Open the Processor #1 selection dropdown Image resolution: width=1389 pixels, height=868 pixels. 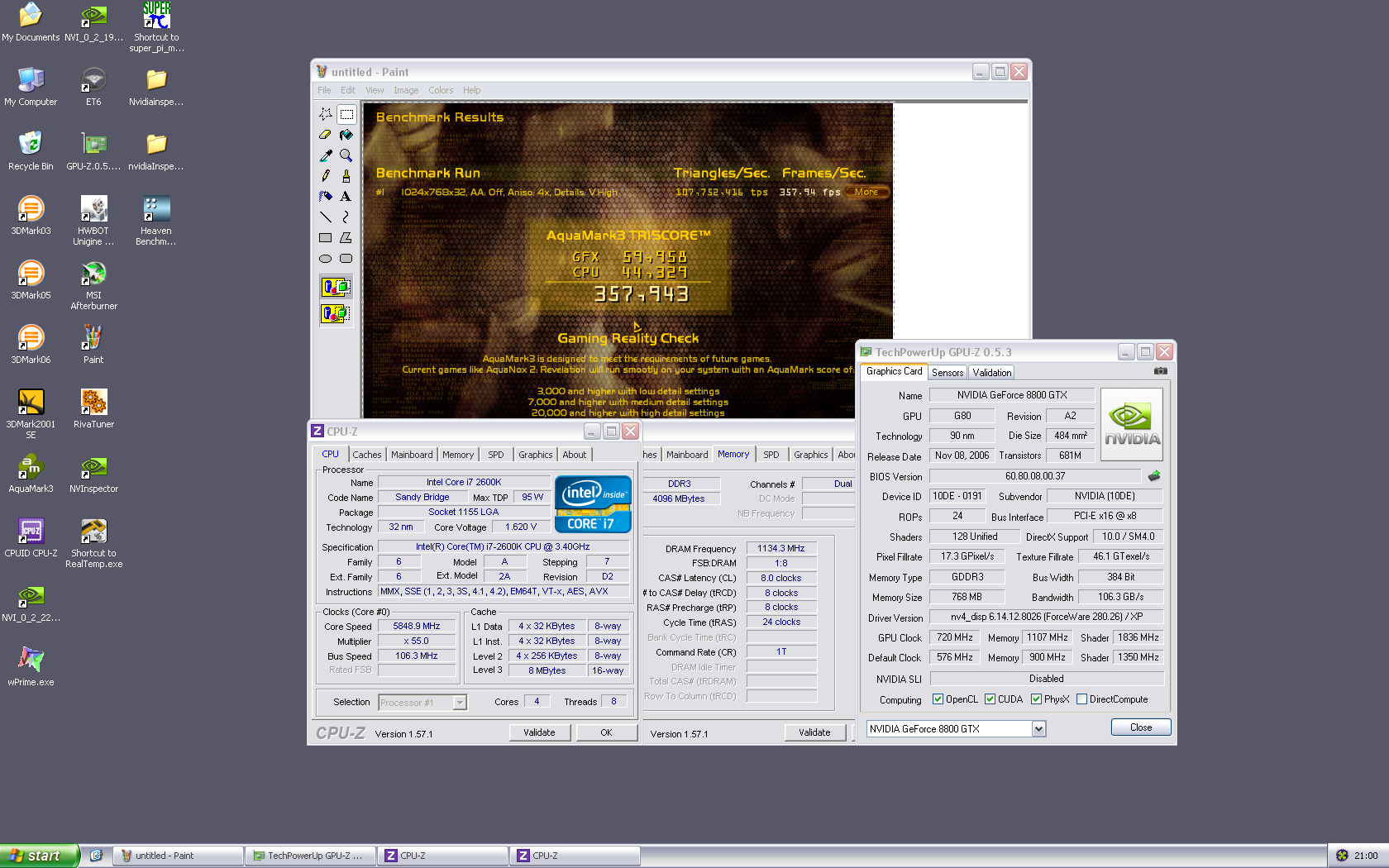[461, 703]
